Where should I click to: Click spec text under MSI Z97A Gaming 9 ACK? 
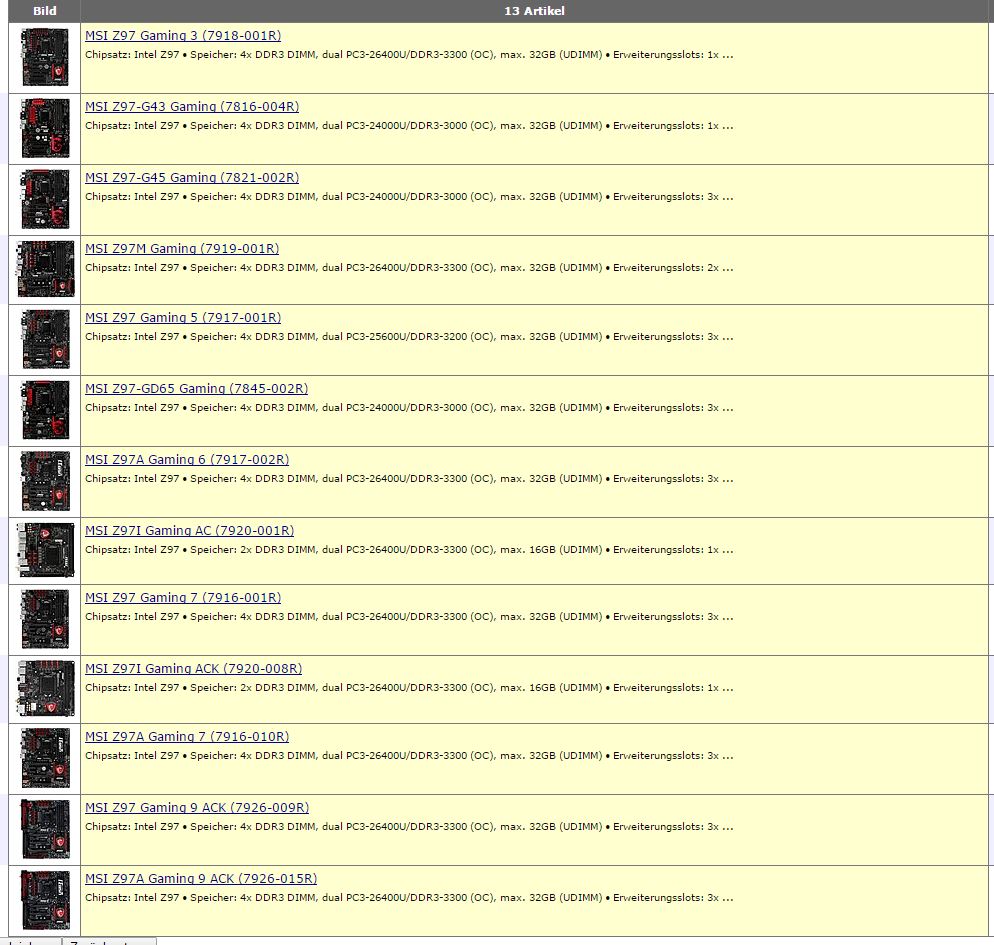coord(409,898)
